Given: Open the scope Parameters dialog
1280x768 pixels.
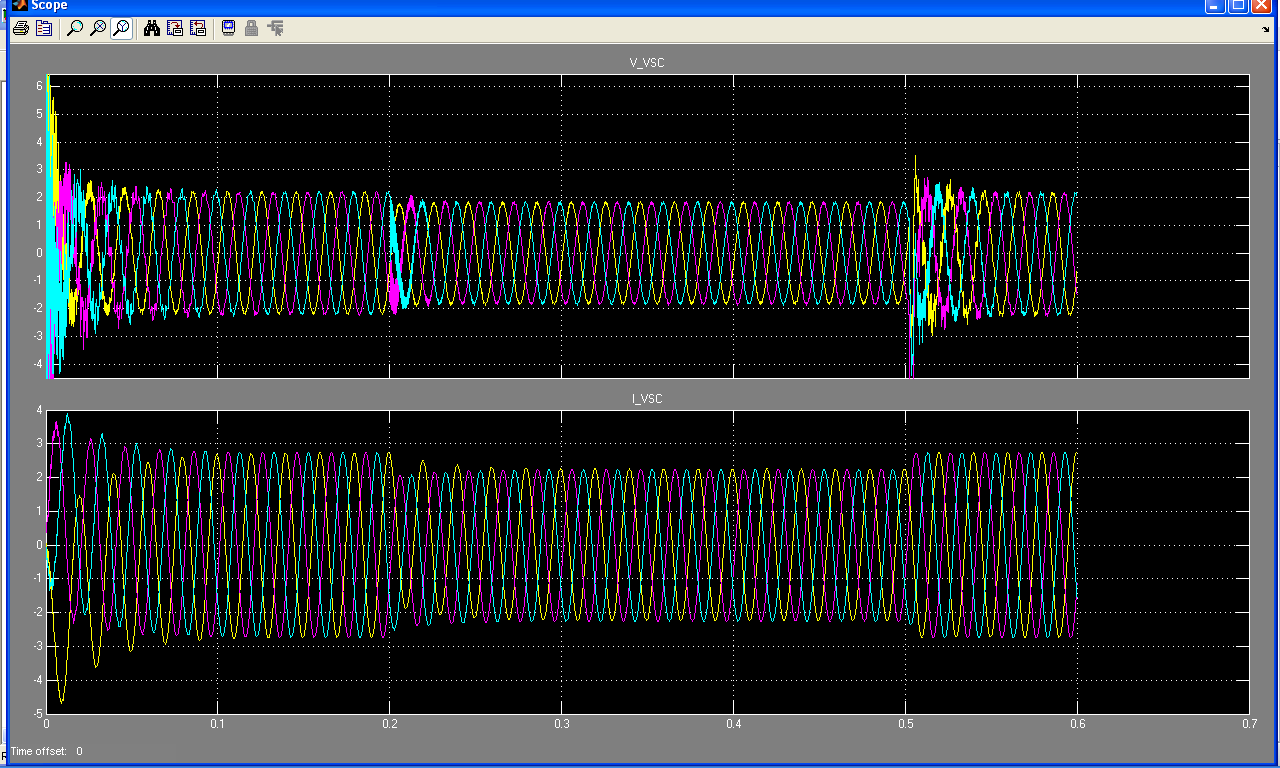Looking at the screenshot, I should [x=44, y=28].
